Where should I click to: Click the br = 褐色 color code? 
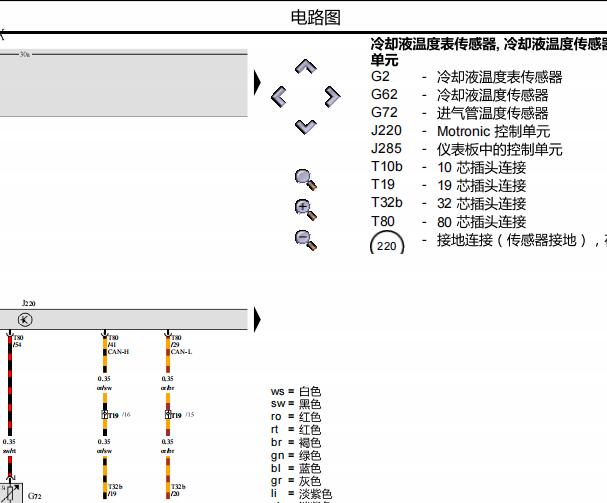296,443
